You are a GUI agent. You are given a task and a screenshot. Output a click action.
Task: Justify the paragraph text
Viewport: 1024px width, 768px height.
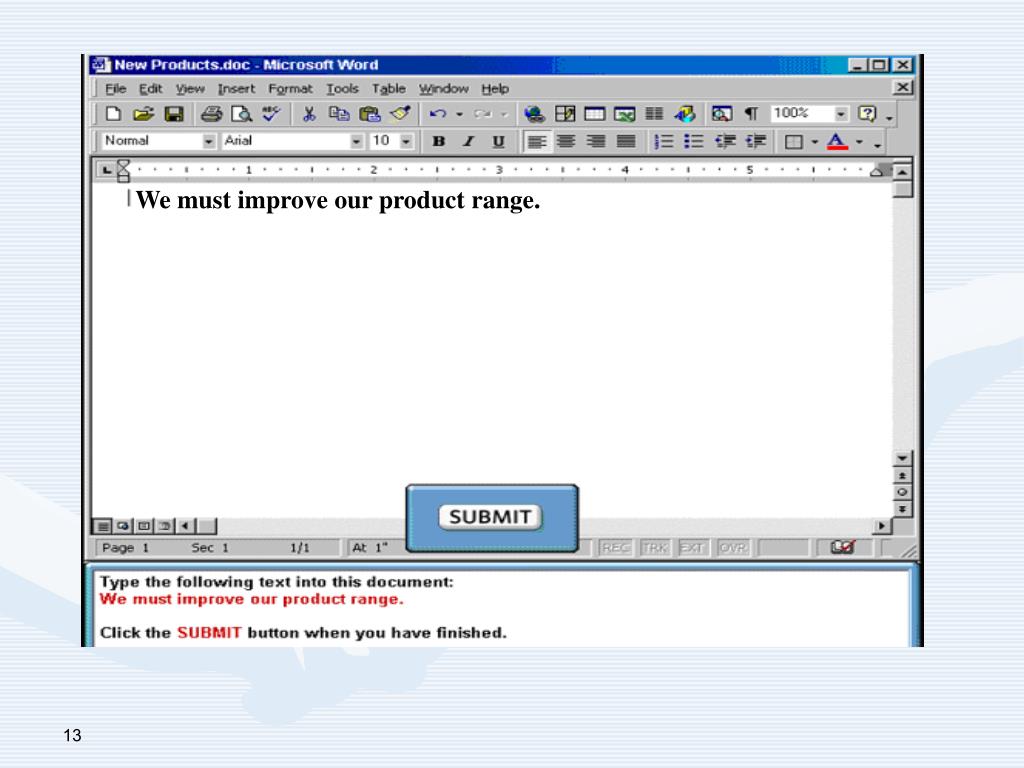click(626, 142)
